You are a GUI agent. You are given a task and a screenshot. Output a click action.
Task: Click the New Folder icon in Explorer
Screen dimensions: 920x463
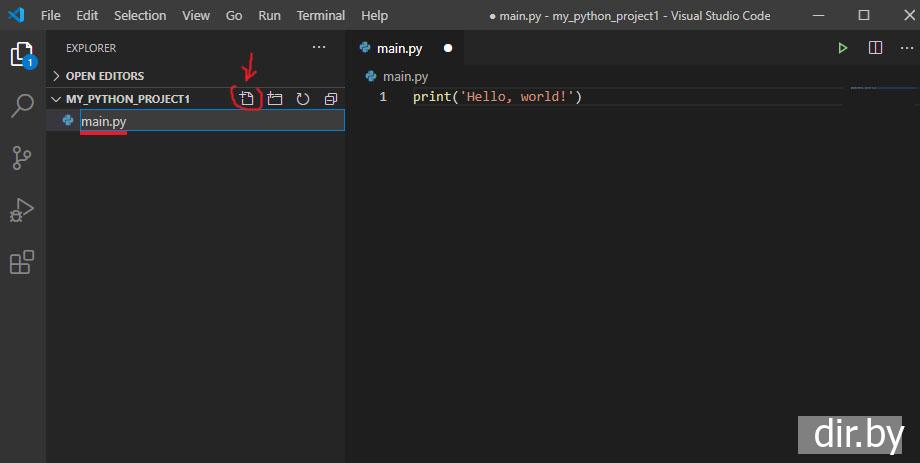click(275, 99)
